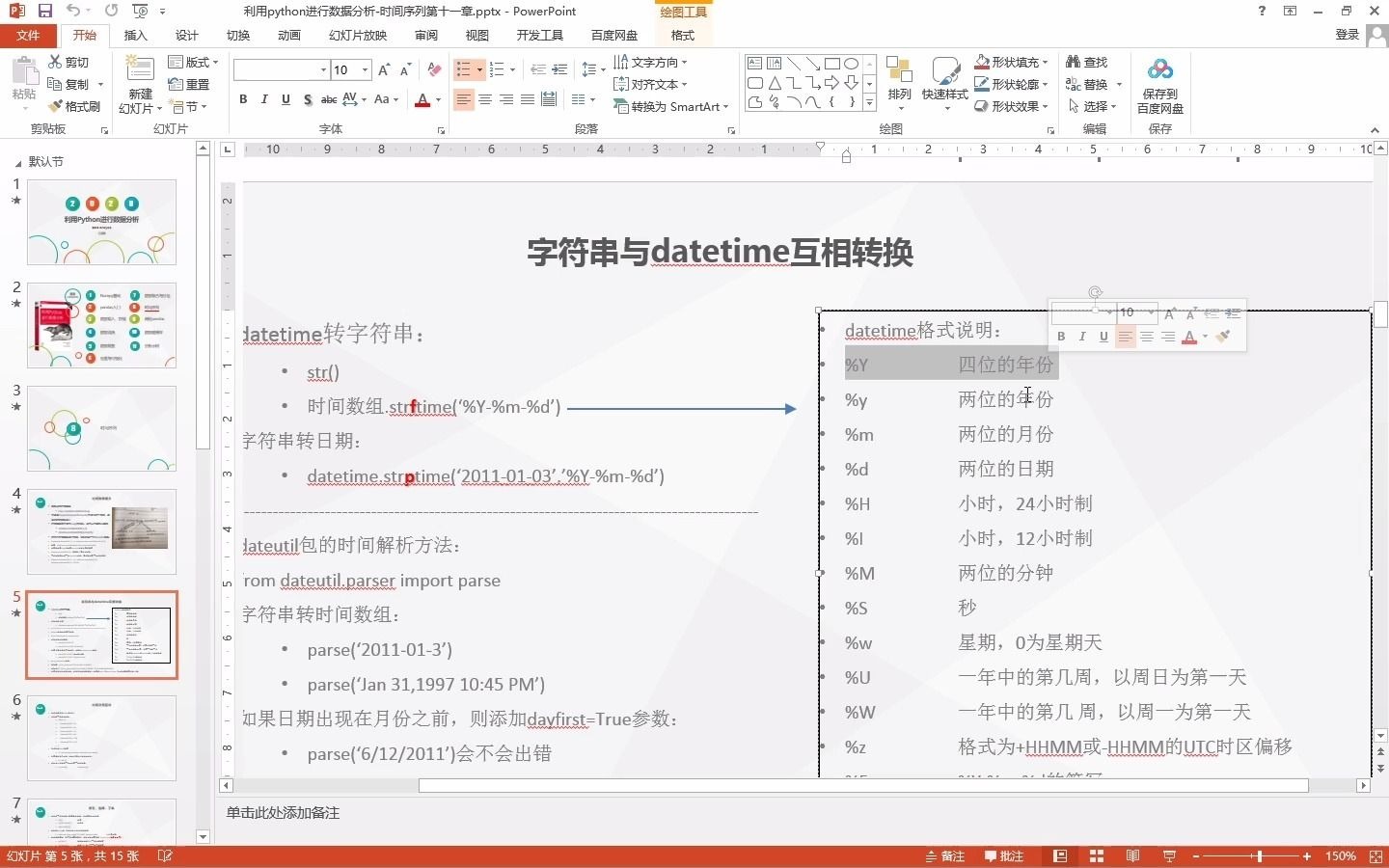Expand 形状轮廓 shape outline menu
The width and height of the screenshot is (1389, 868).
[1011, 84]
